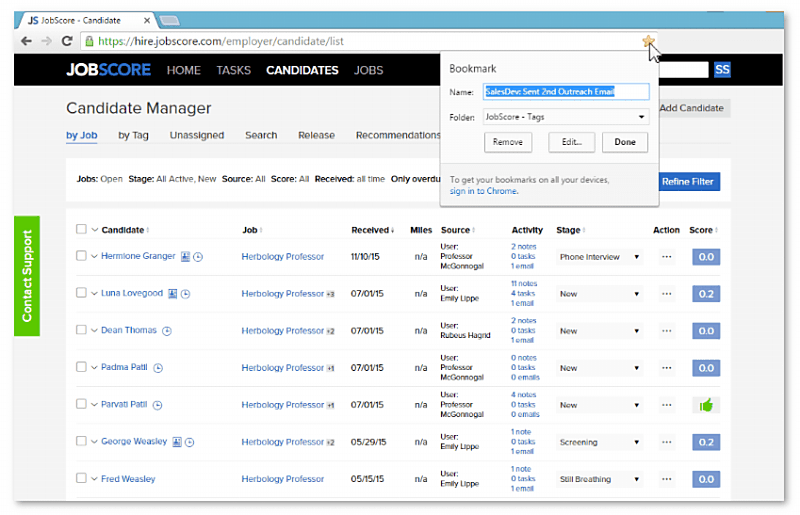Open Luna Lovegood's resume icon

172,293
